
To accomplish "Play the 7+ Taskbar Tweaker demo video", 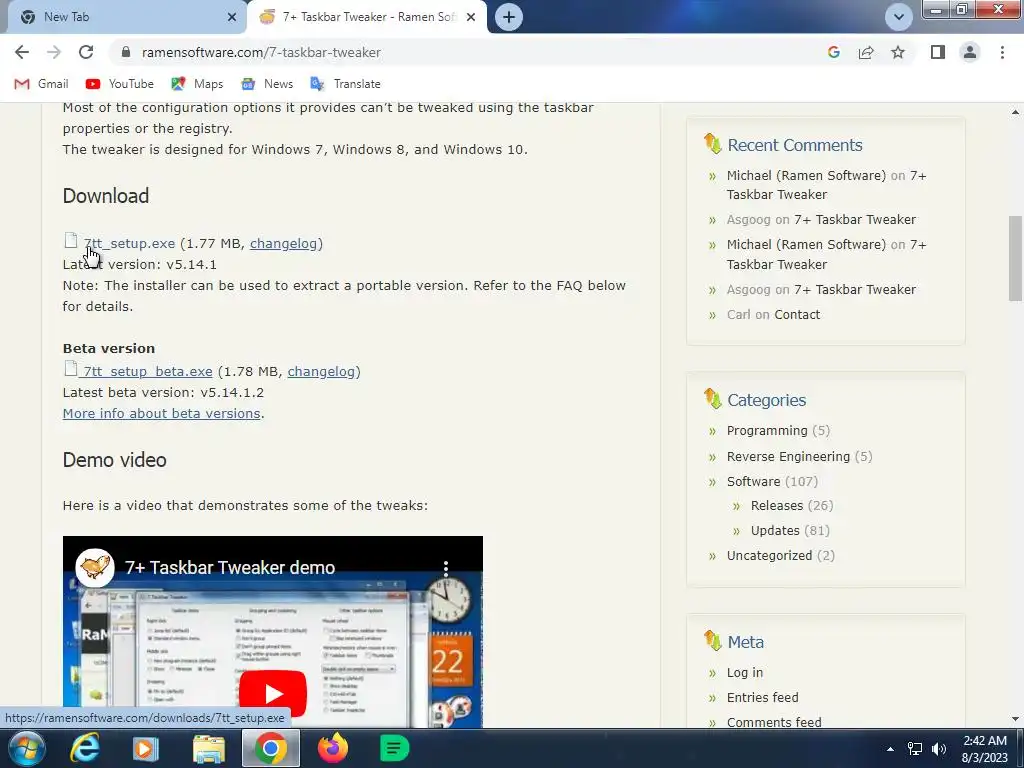I will point(272,693).
